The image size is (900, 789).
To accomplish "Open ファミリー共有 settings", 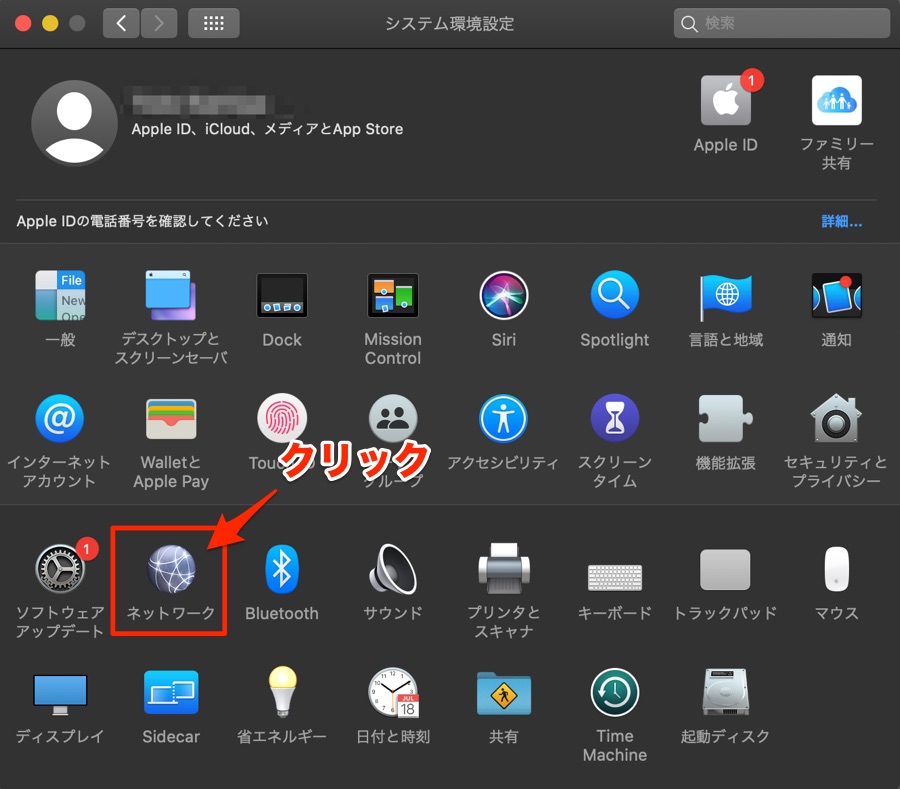I will (x=836, y=100).
